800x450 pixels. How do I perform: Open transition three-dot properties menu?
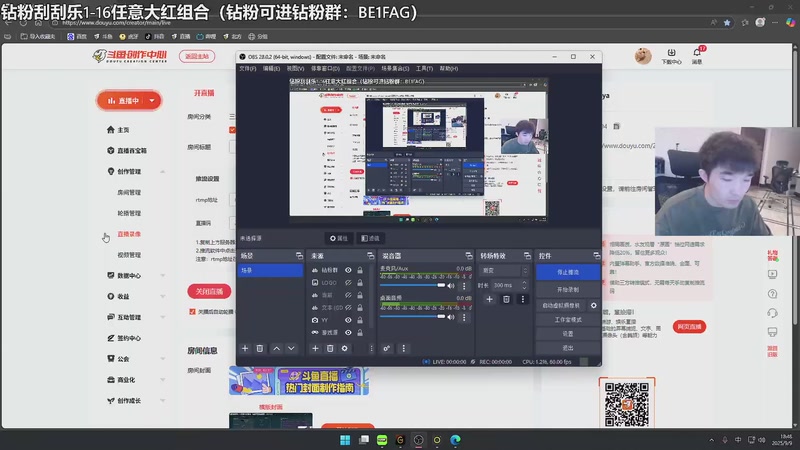pyautogui.click(x=522, y=299)
